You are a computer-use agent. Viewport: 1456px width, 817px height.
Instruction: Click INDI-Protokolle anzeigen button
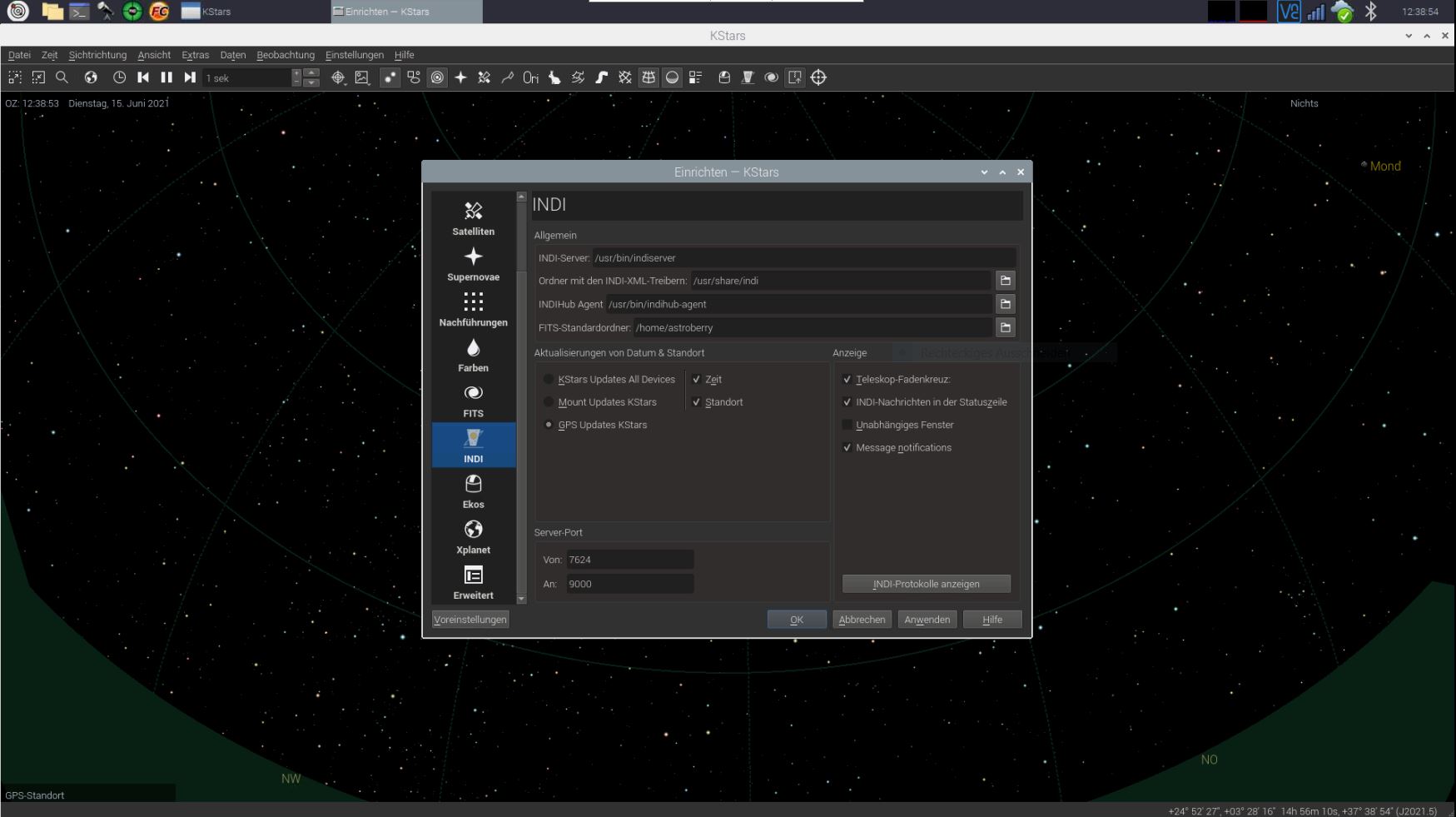click(x=927, y=584)
